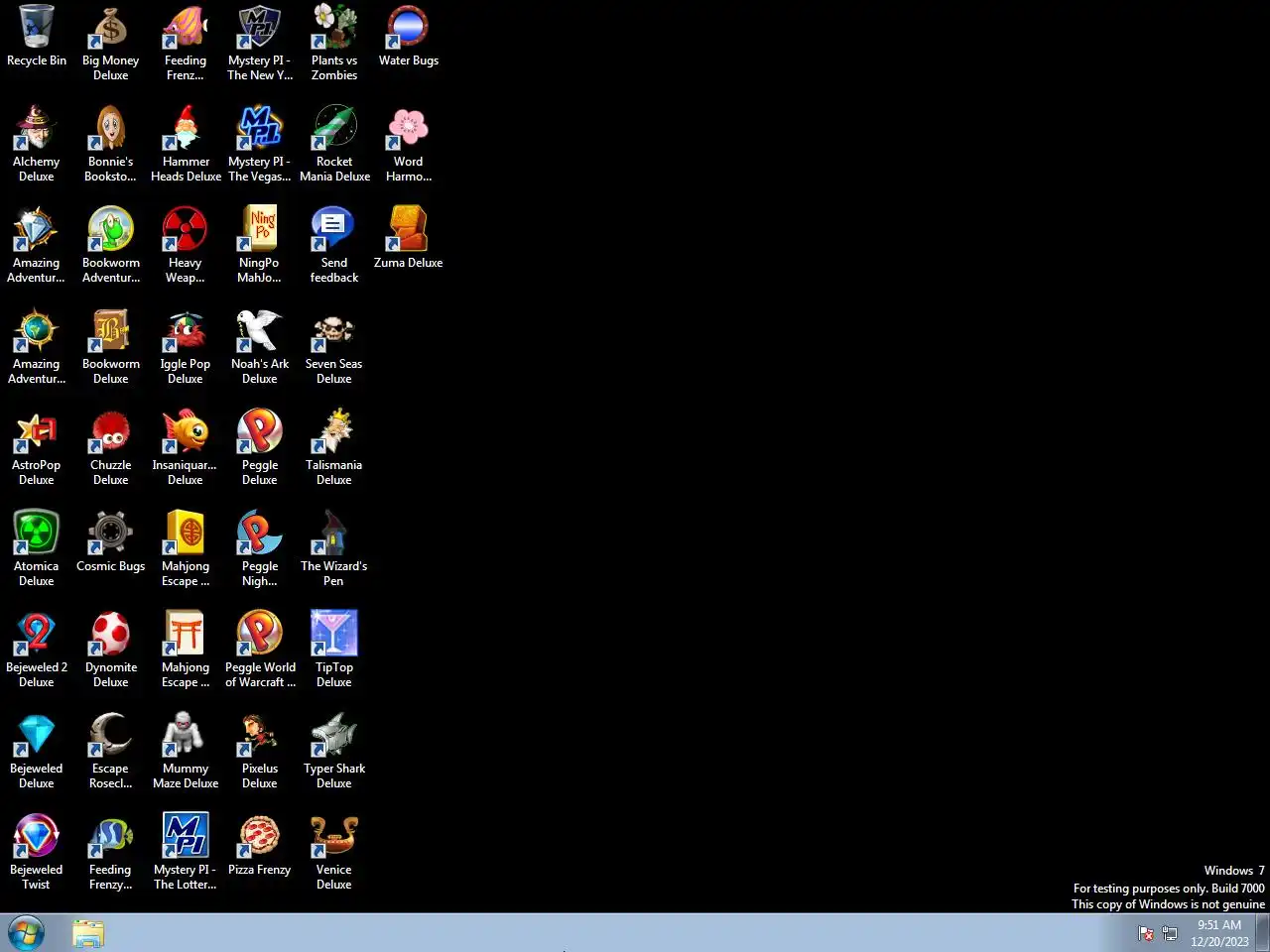The width and height of the screenshot is (1270, 952).
Task: Select Chuzzle Deluxe shortcut
Action: point(111,431)
